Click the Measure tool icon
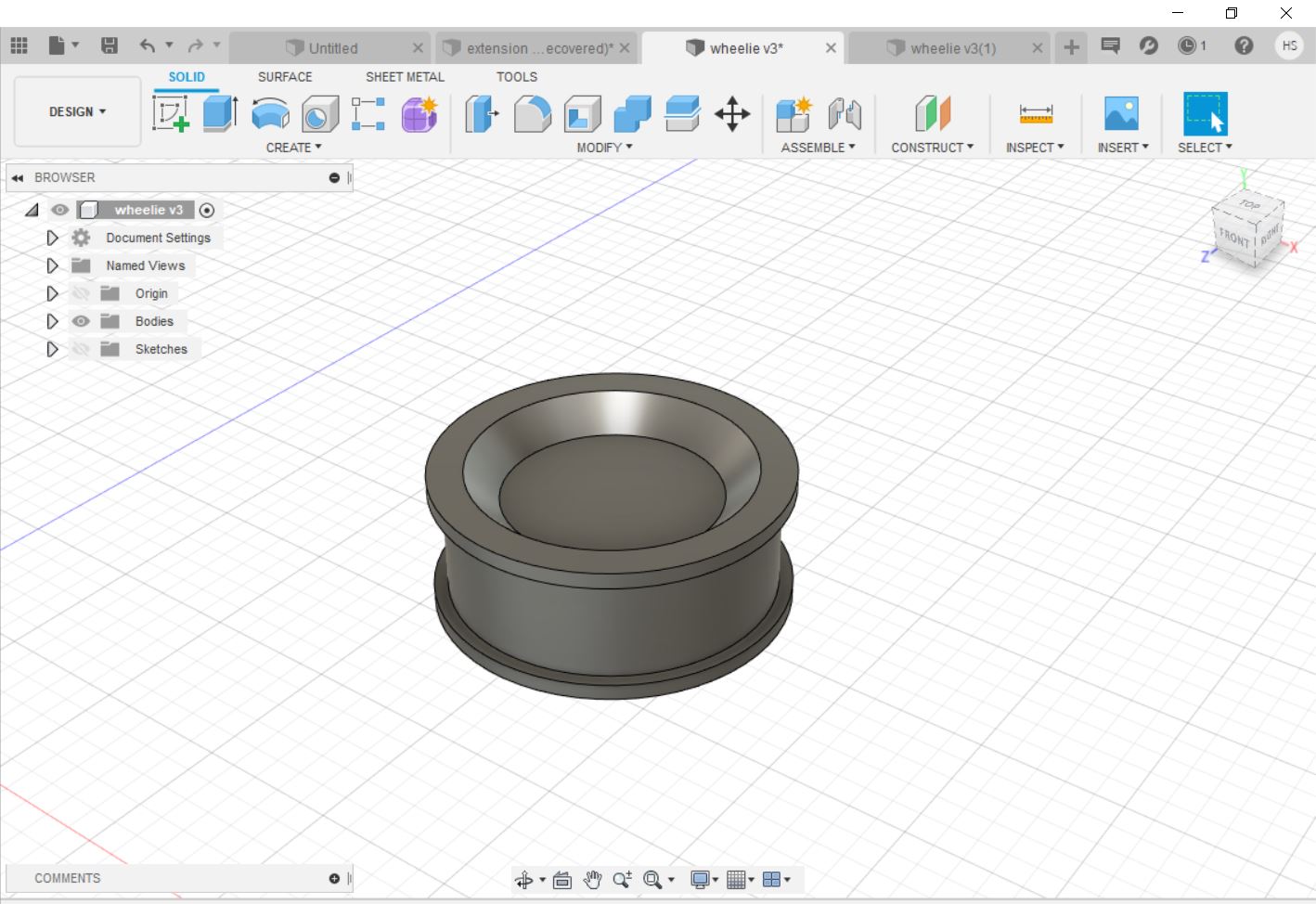 [1035, 114]
